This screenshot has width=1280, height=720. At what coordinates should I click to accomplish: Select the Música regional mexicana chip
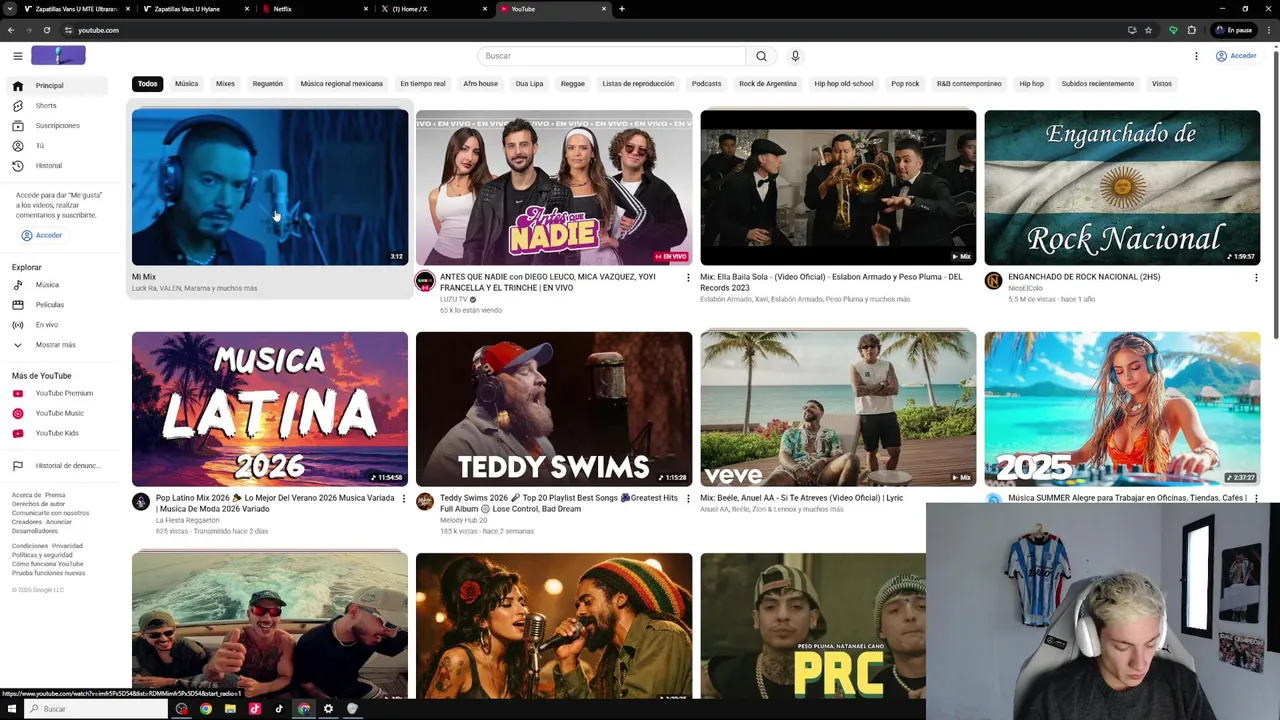[x=342, y=84]
